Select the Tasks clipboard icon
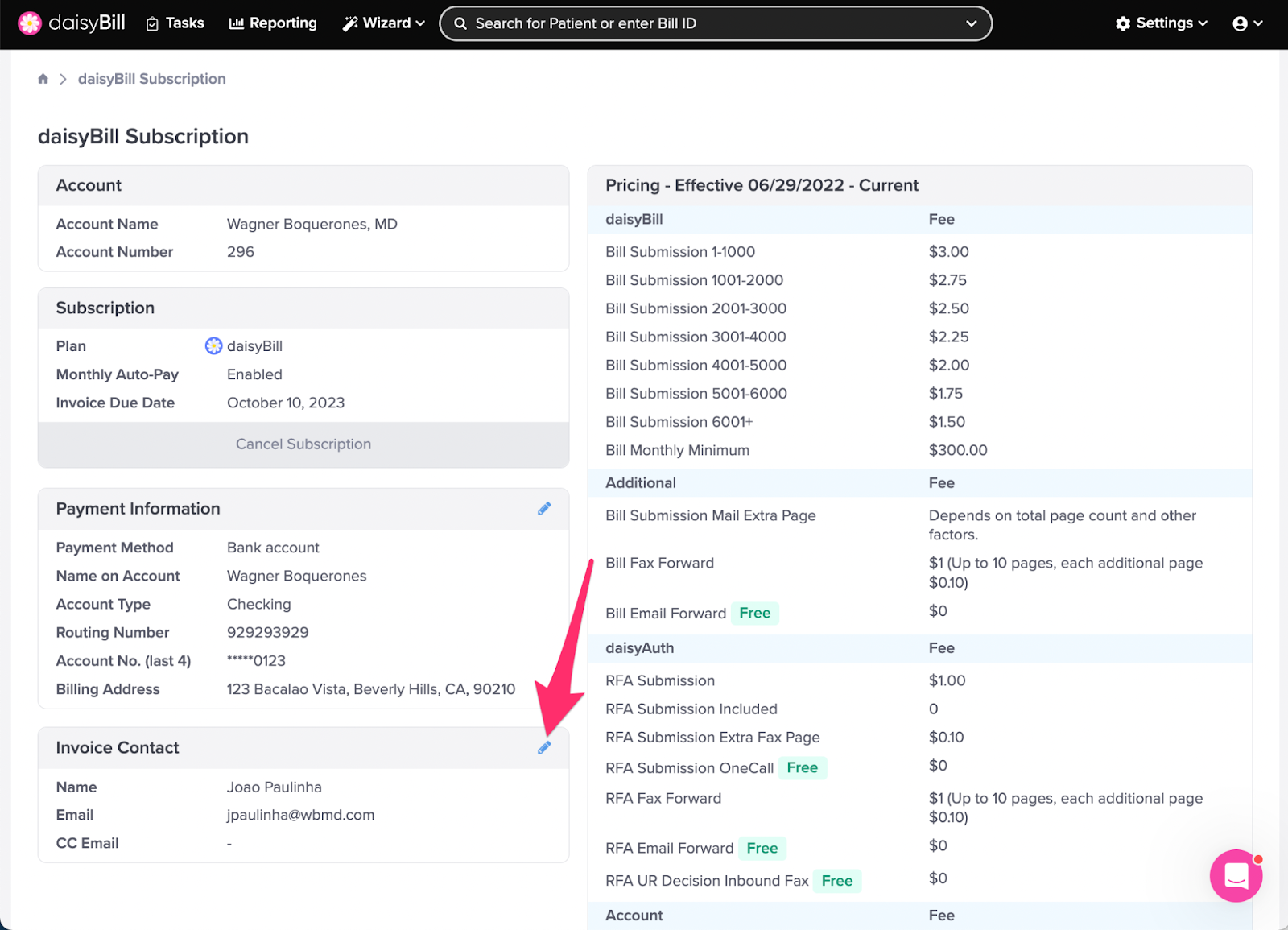Image resolution: width=1288 pixels, height=930 pixels. 153,23
